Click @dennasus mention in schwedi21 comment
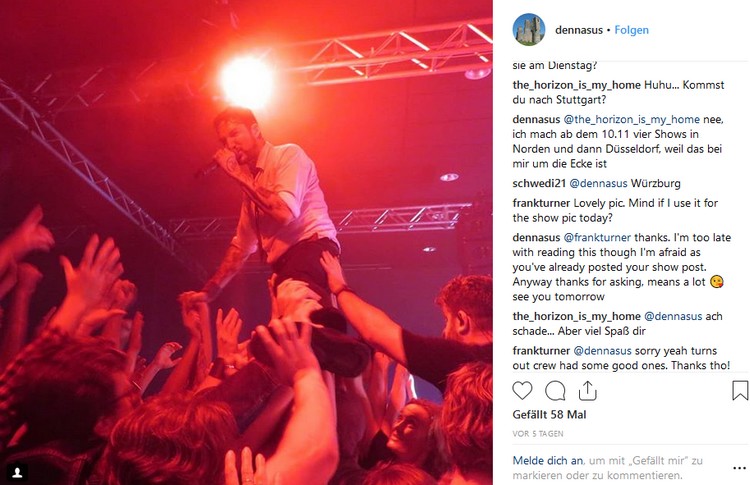 tap(598, 183)
